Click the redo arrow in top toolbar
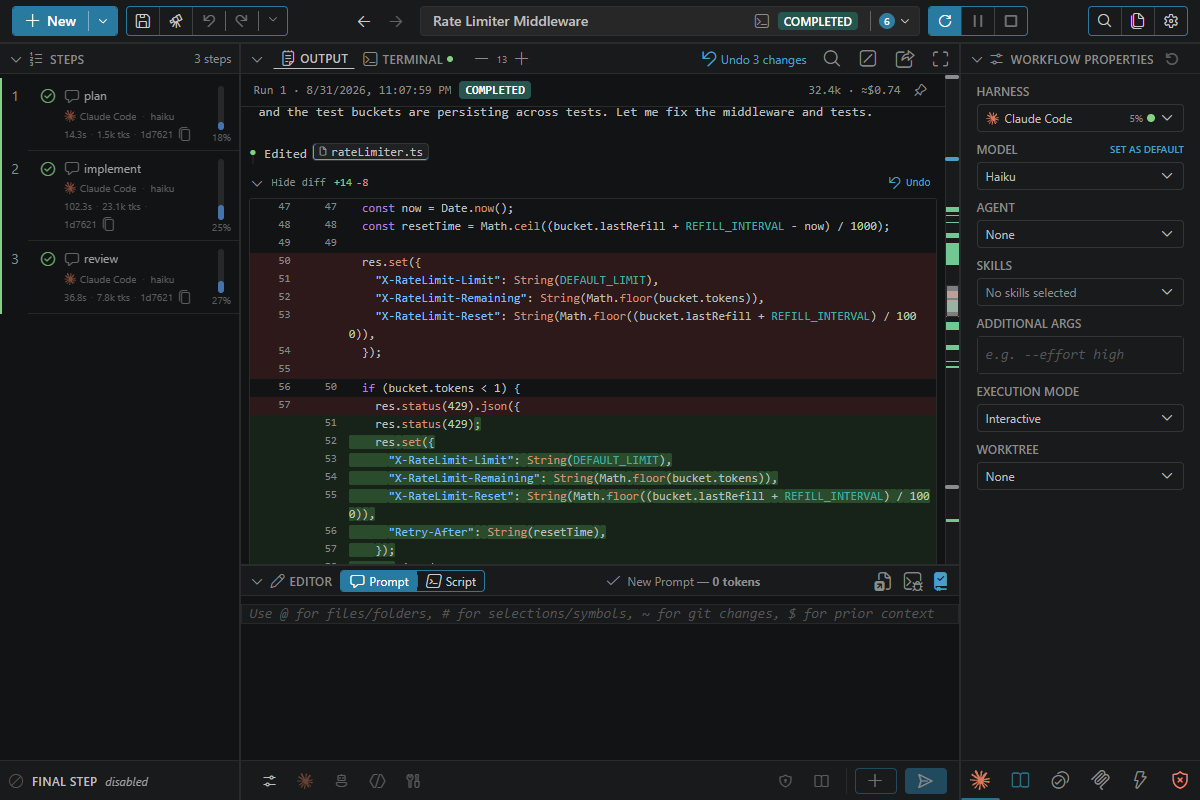Screen dimensions: 1200x800 tap(240, 21)
